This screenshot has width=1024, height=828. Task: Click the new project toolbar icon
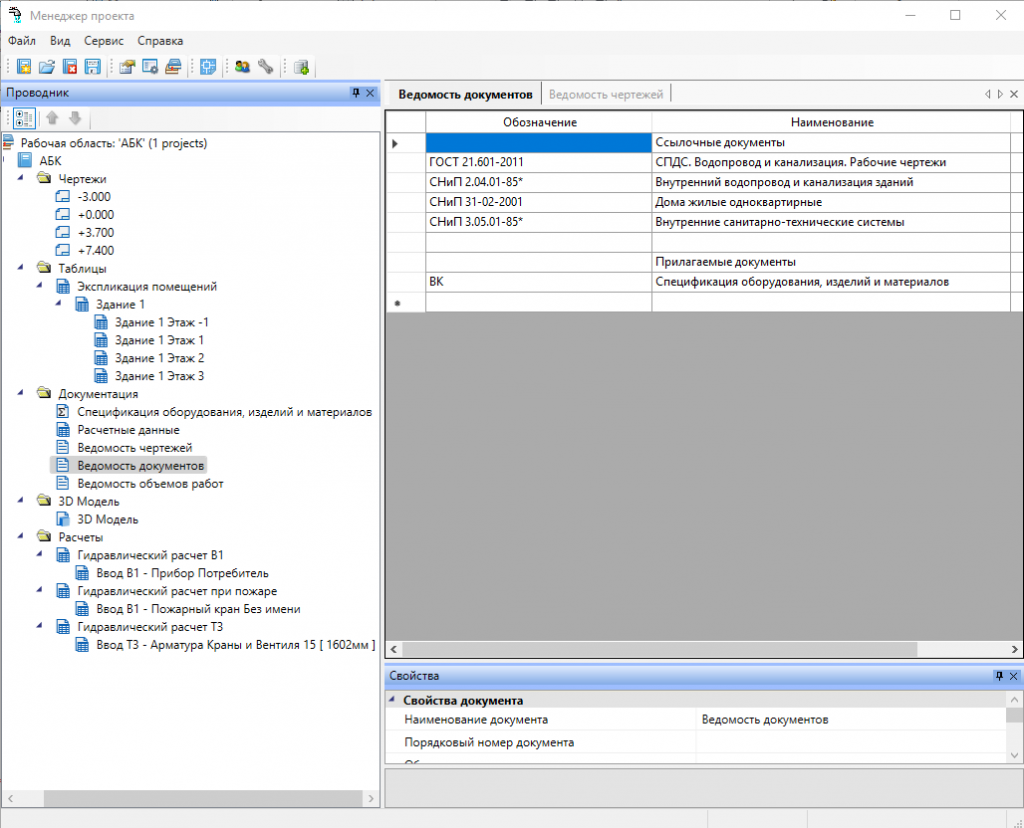tap(24, 67)
